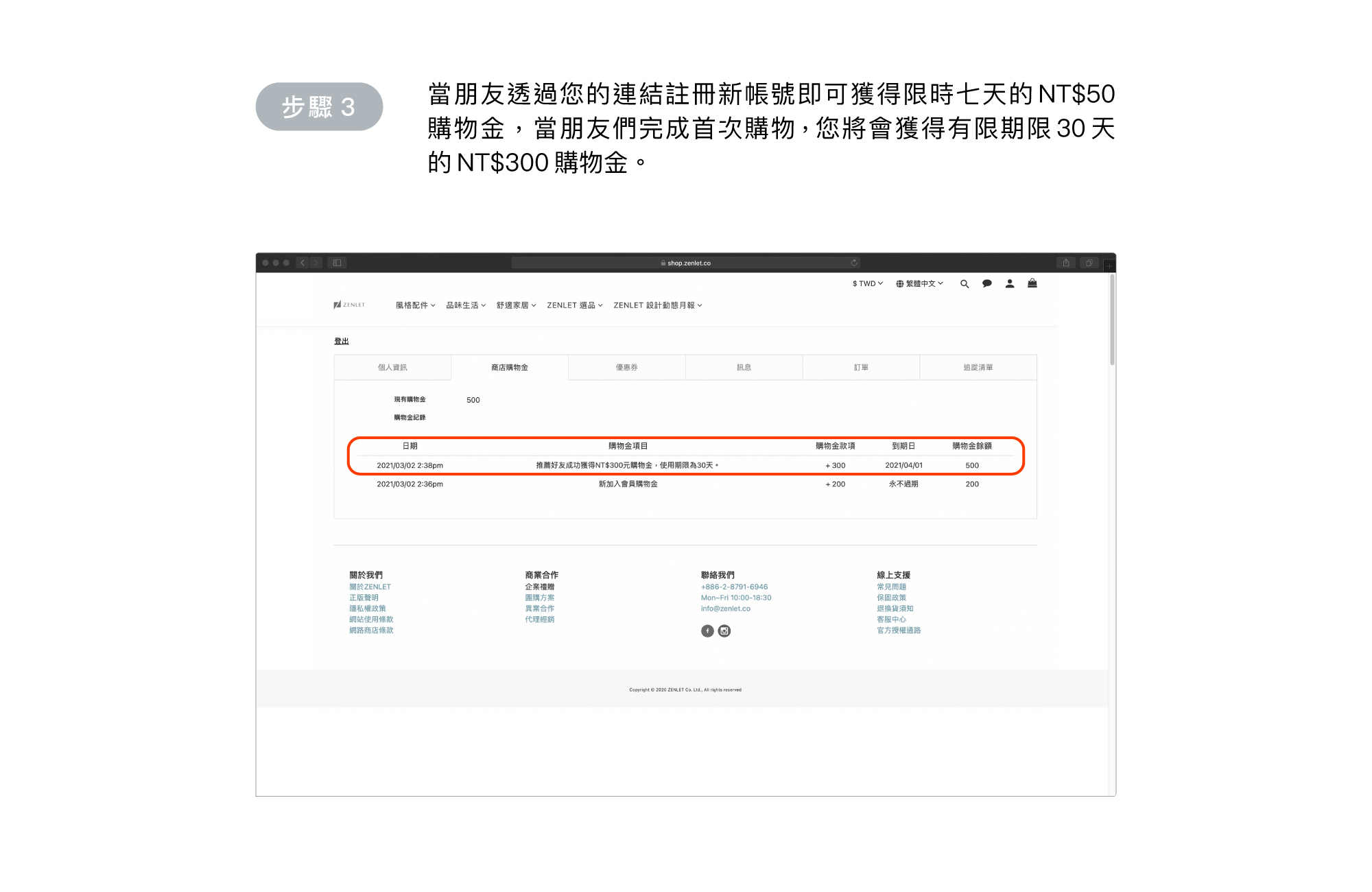
Task: Open the chat message bubble icon
Action: [986, 283]
